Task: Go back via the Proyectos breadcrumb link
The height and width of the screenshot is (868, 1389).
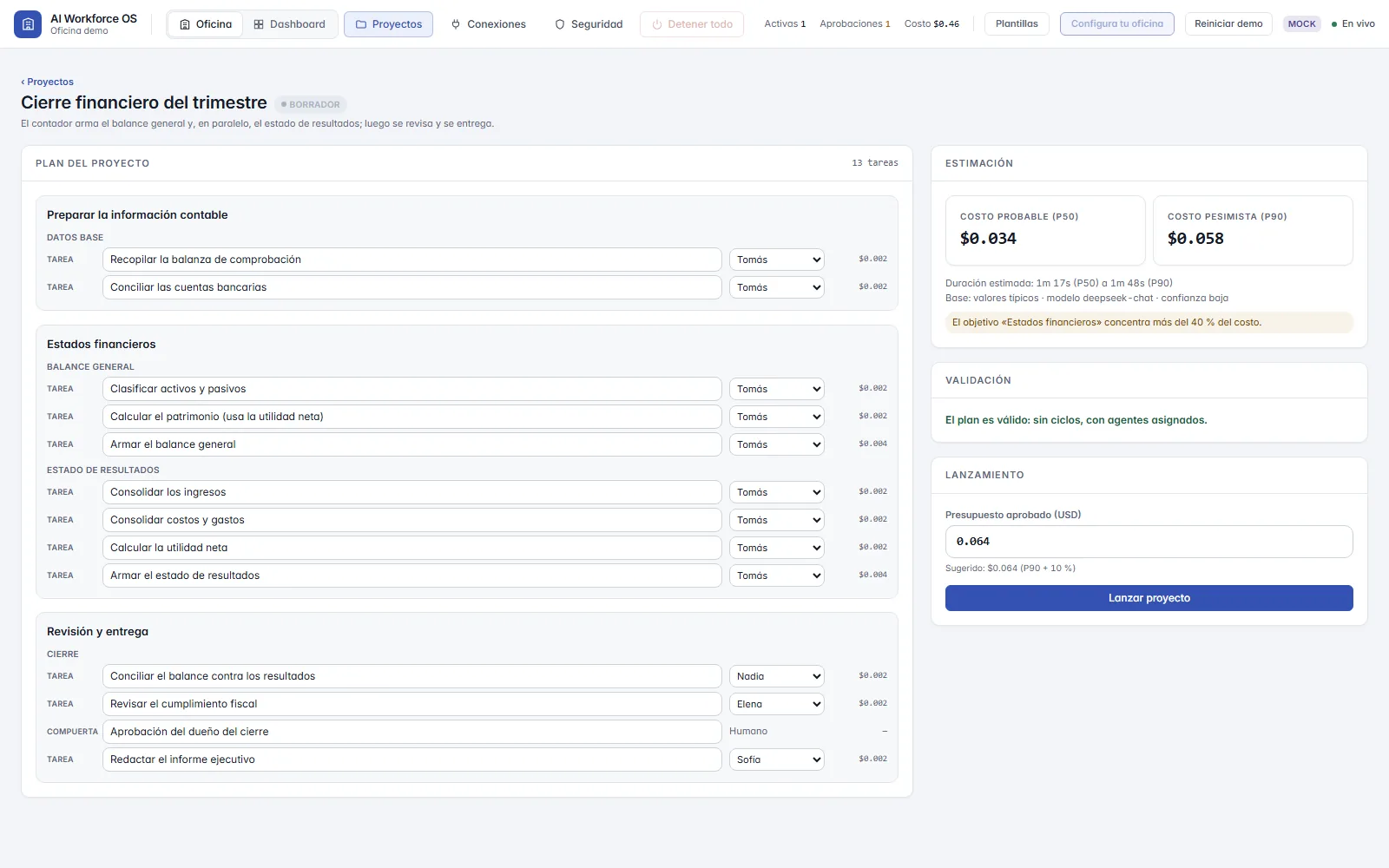Action: (48, 82)
